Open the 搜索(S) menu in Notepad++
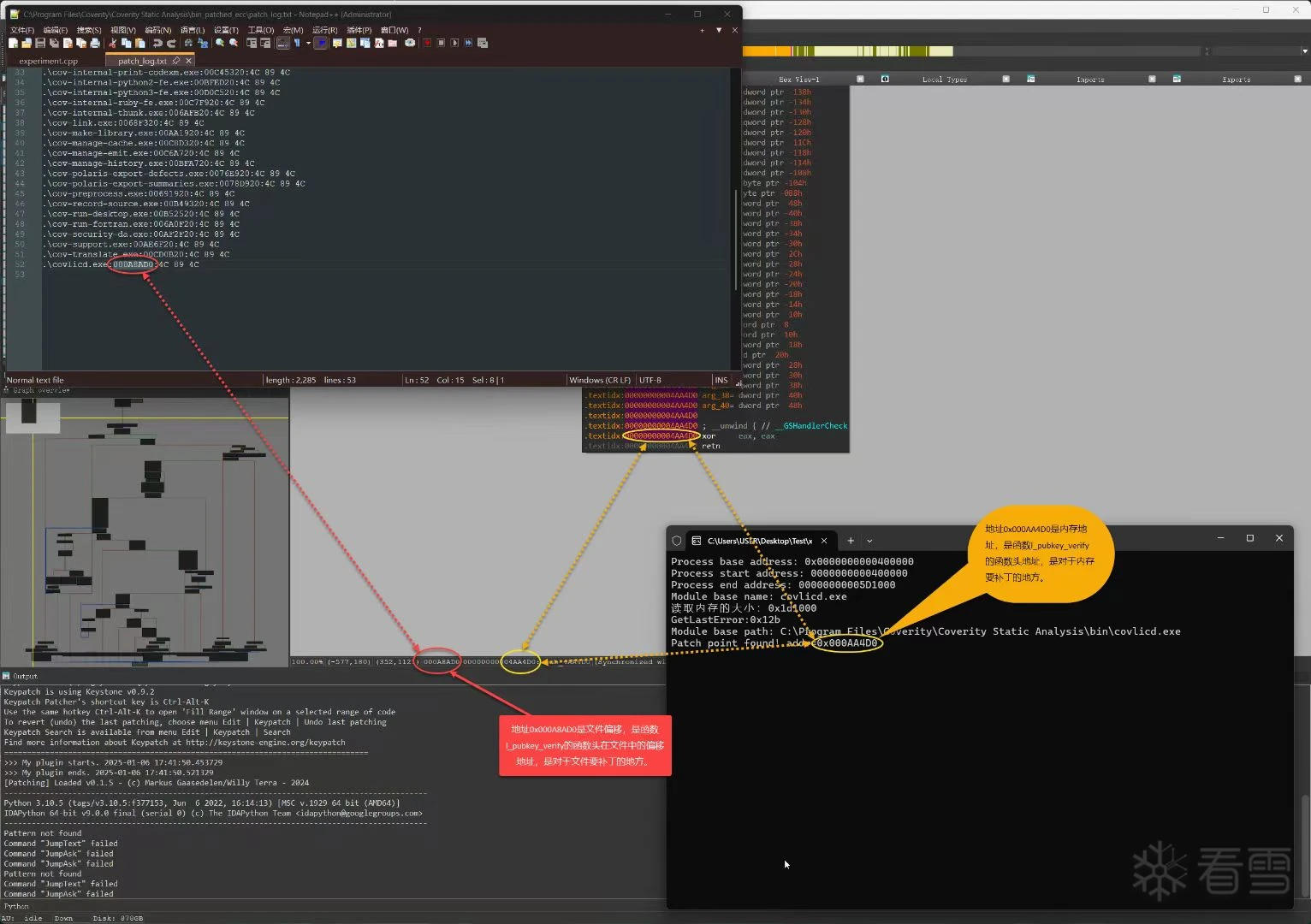 pyautogui.click(x=89, y=30)
